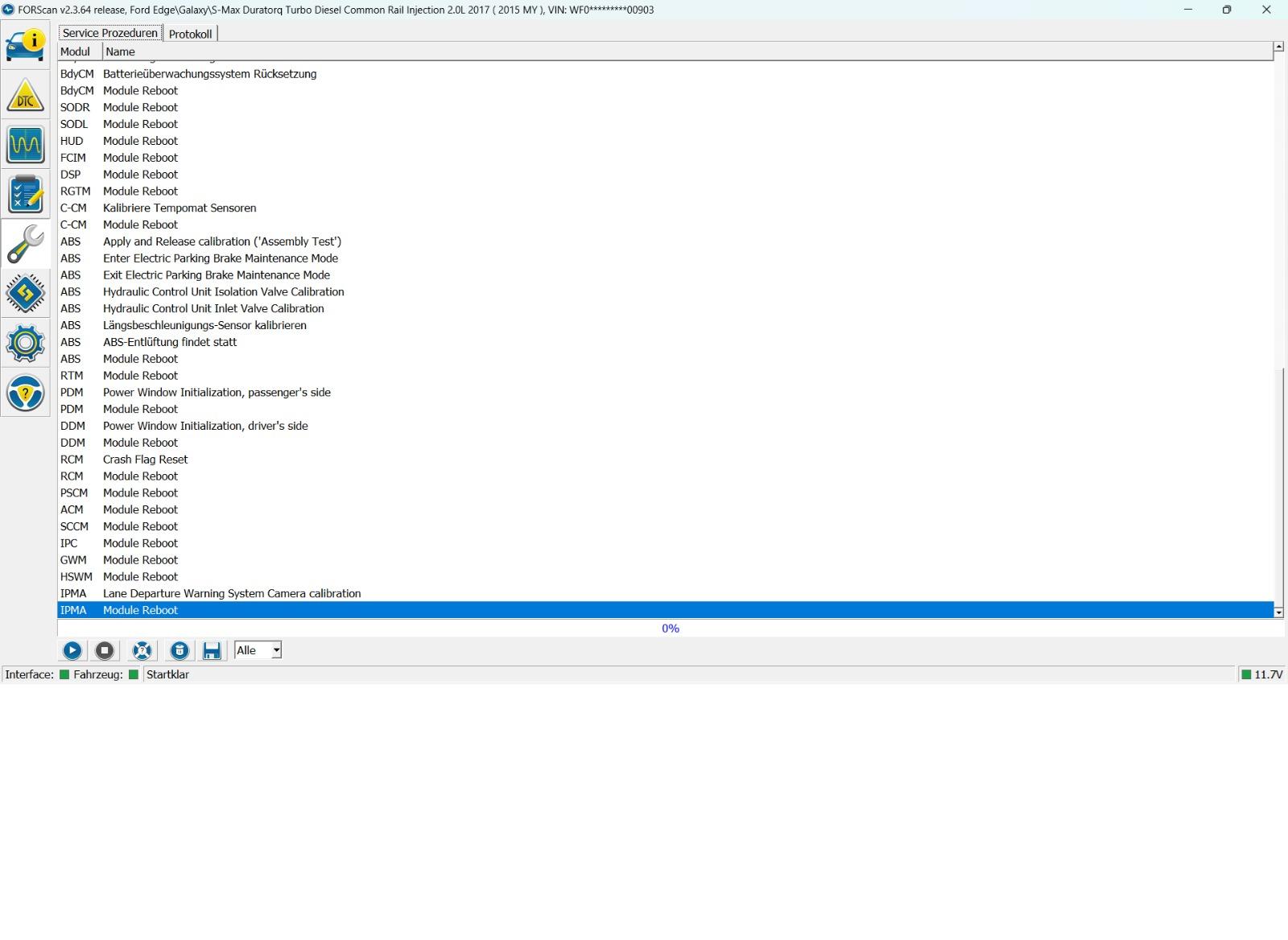Select Crash Flag Reset row
This screenshot has height=940, width=1288.
point(666,460)
